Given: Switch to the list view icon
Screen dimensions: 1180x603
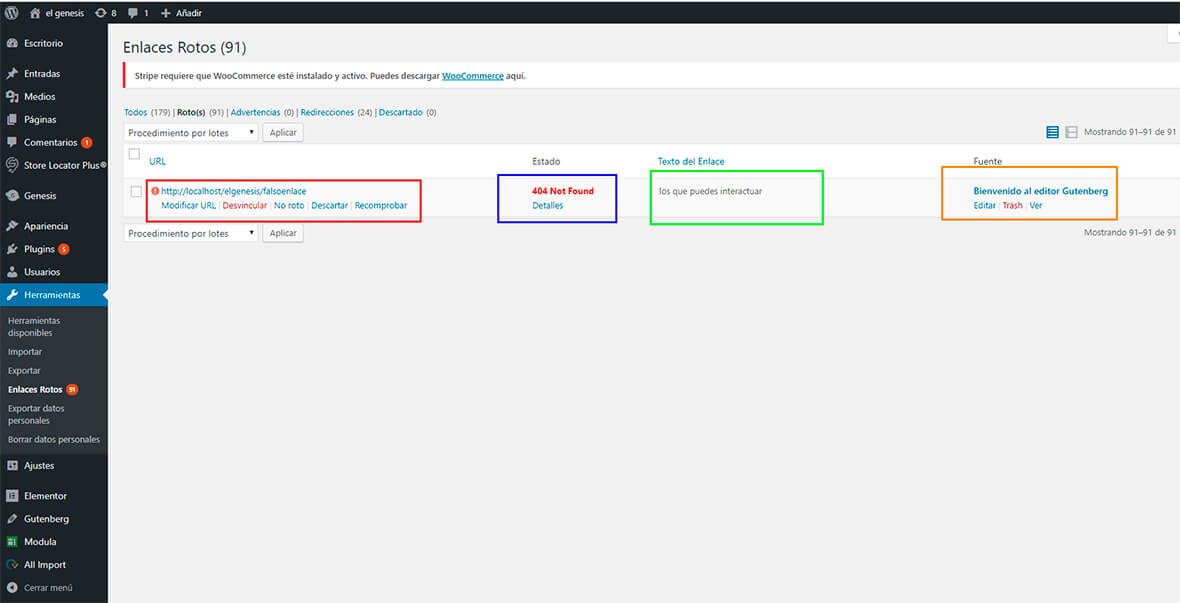Looking at the screenshot, I should click(x=1052, y=132).
